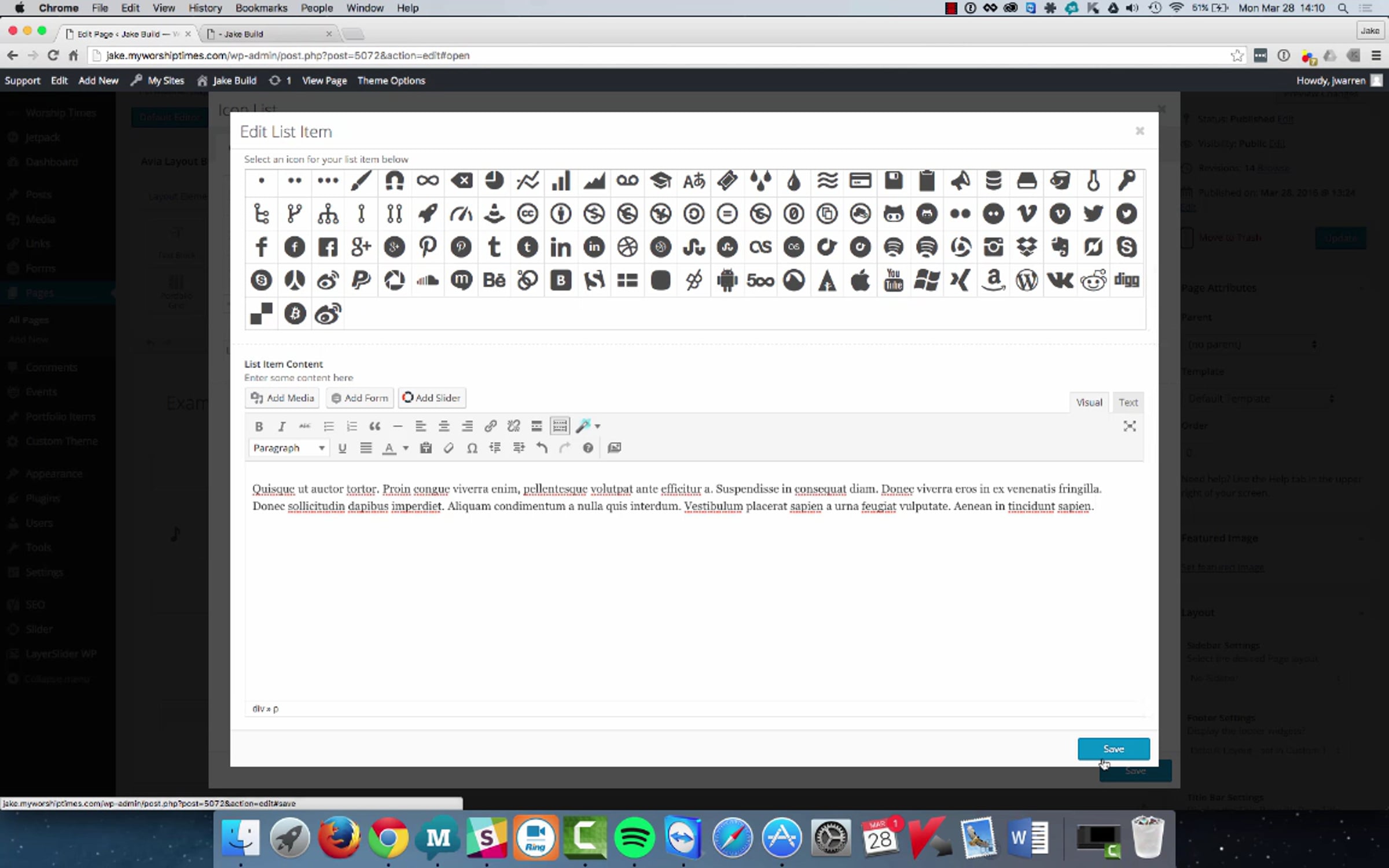Pick the YouTube icon for list item

(893, 281)
